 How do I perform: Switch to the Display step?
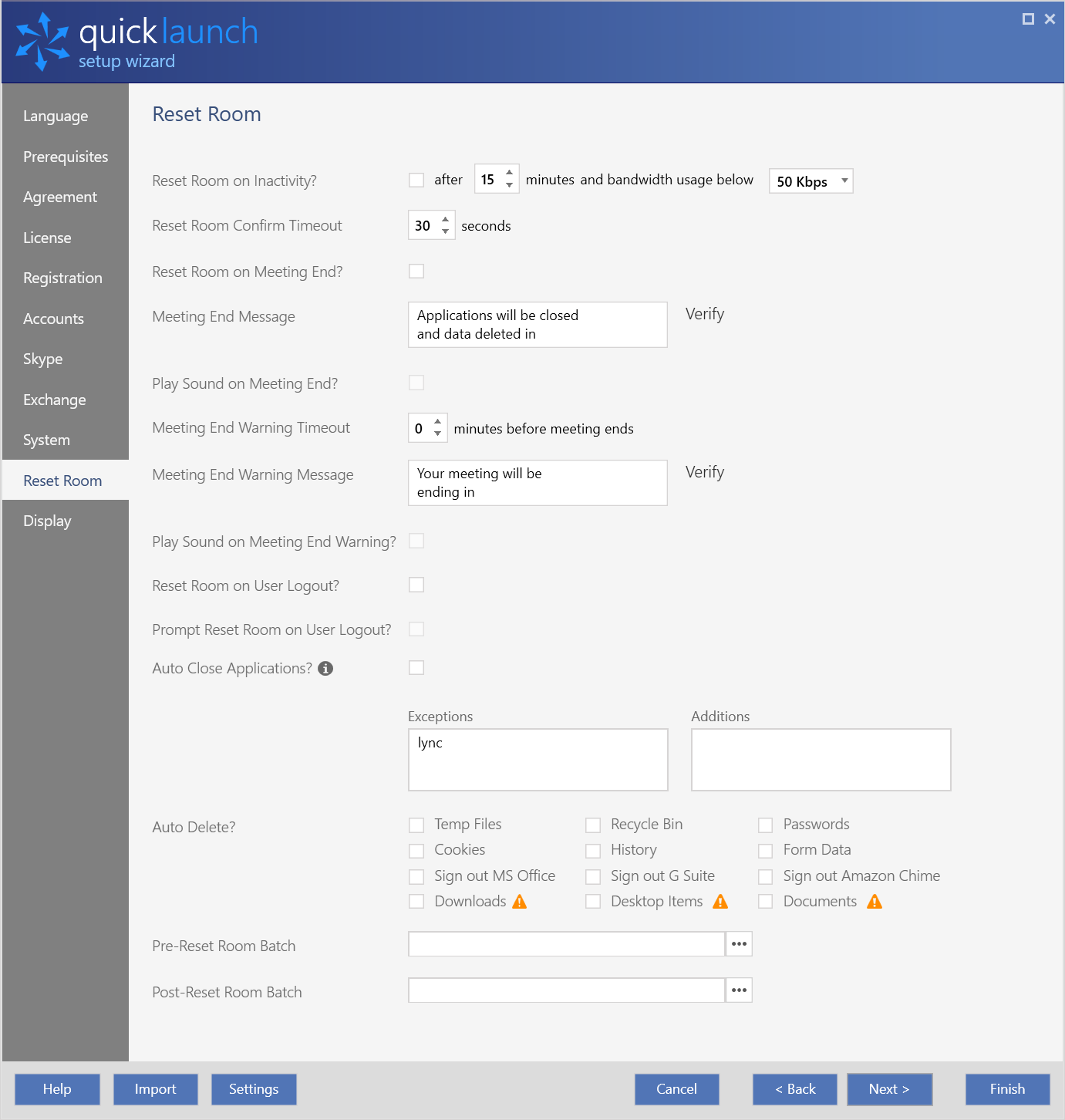click(x=66, y=521)
